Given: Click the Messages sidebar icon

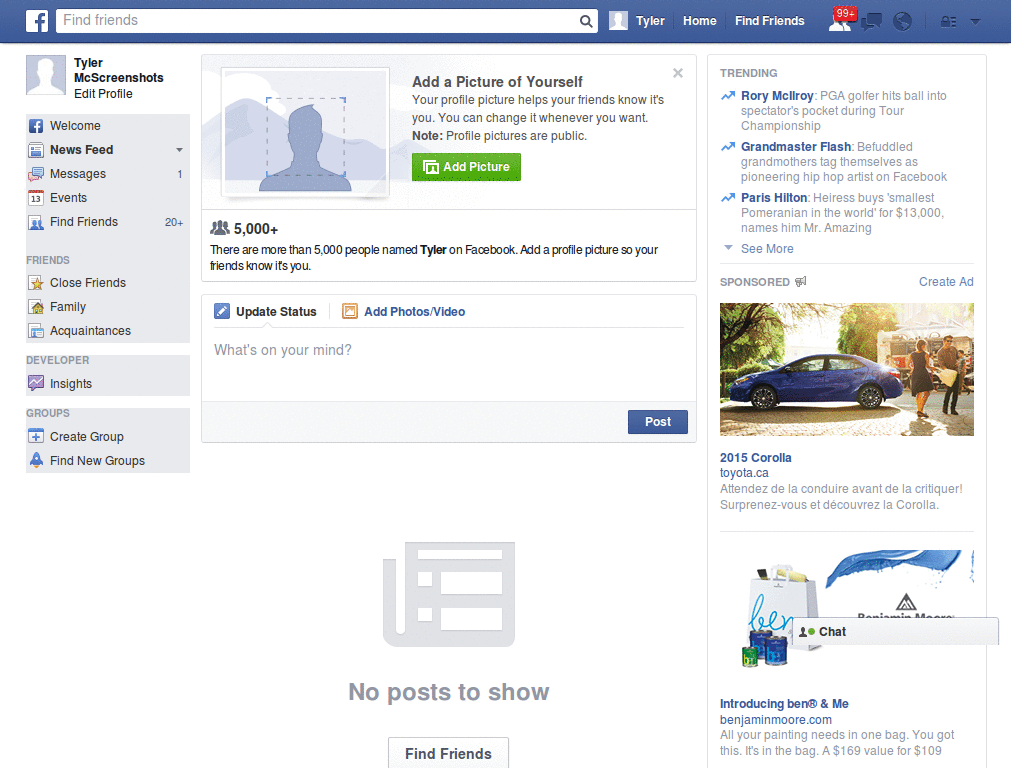Looking at the screenshot, I should 36,174.
